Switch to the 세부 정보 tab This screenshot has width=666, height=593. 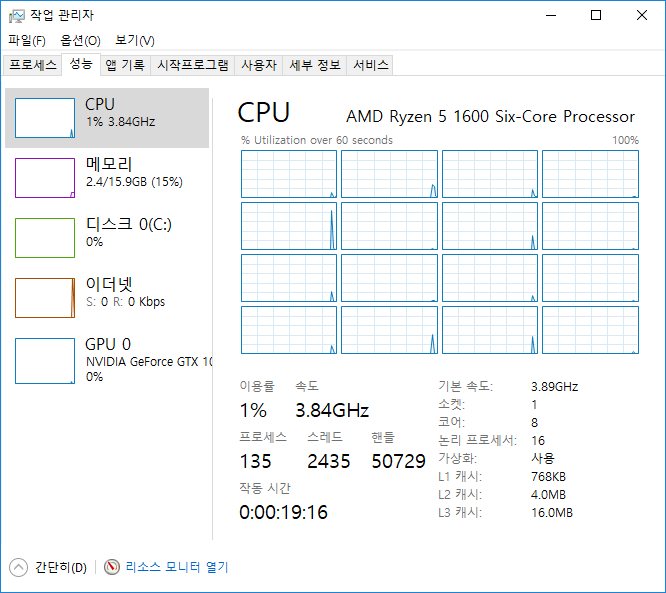(315, 65)
